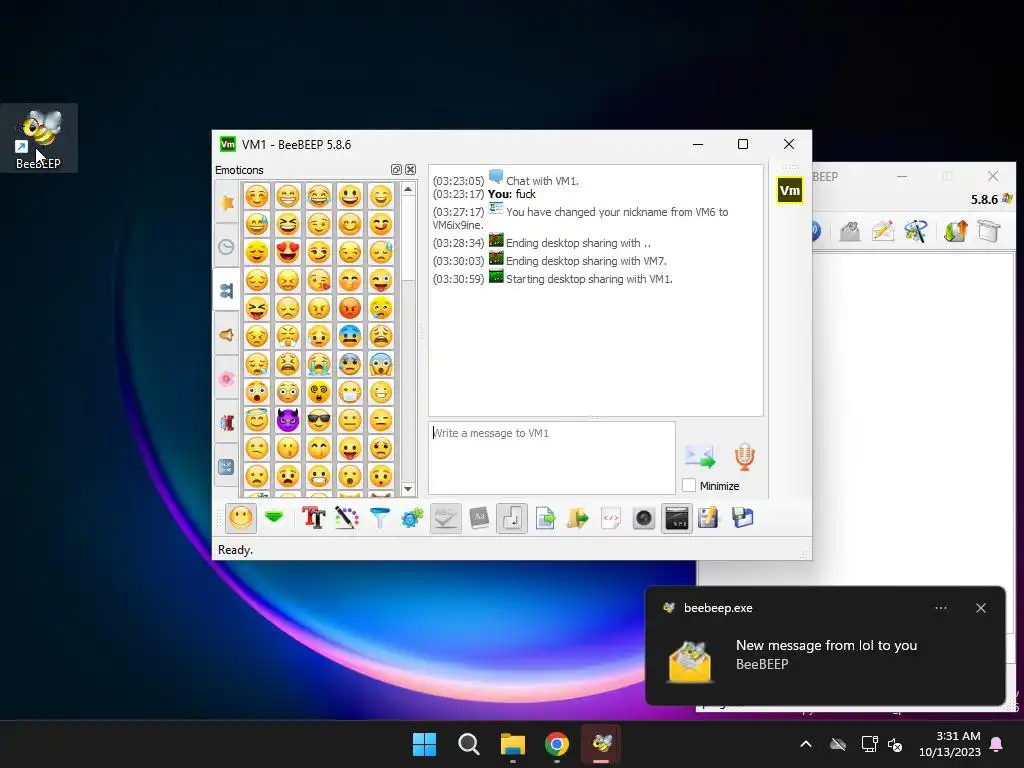The image size is (1024, 768).
Task: Toggle the ABC spell checking button
Action: pos(445,519)
